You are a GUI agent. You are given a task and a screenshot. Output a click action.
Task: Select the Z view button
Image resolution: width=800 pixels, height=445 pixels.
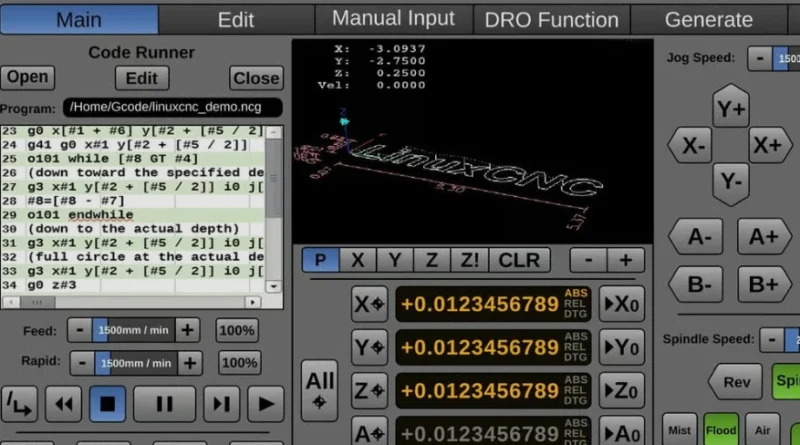click(x=432, y=260)
